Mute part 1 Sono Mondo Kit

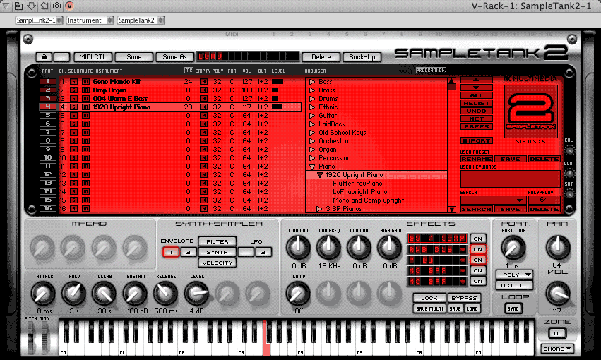pos(86,82)
